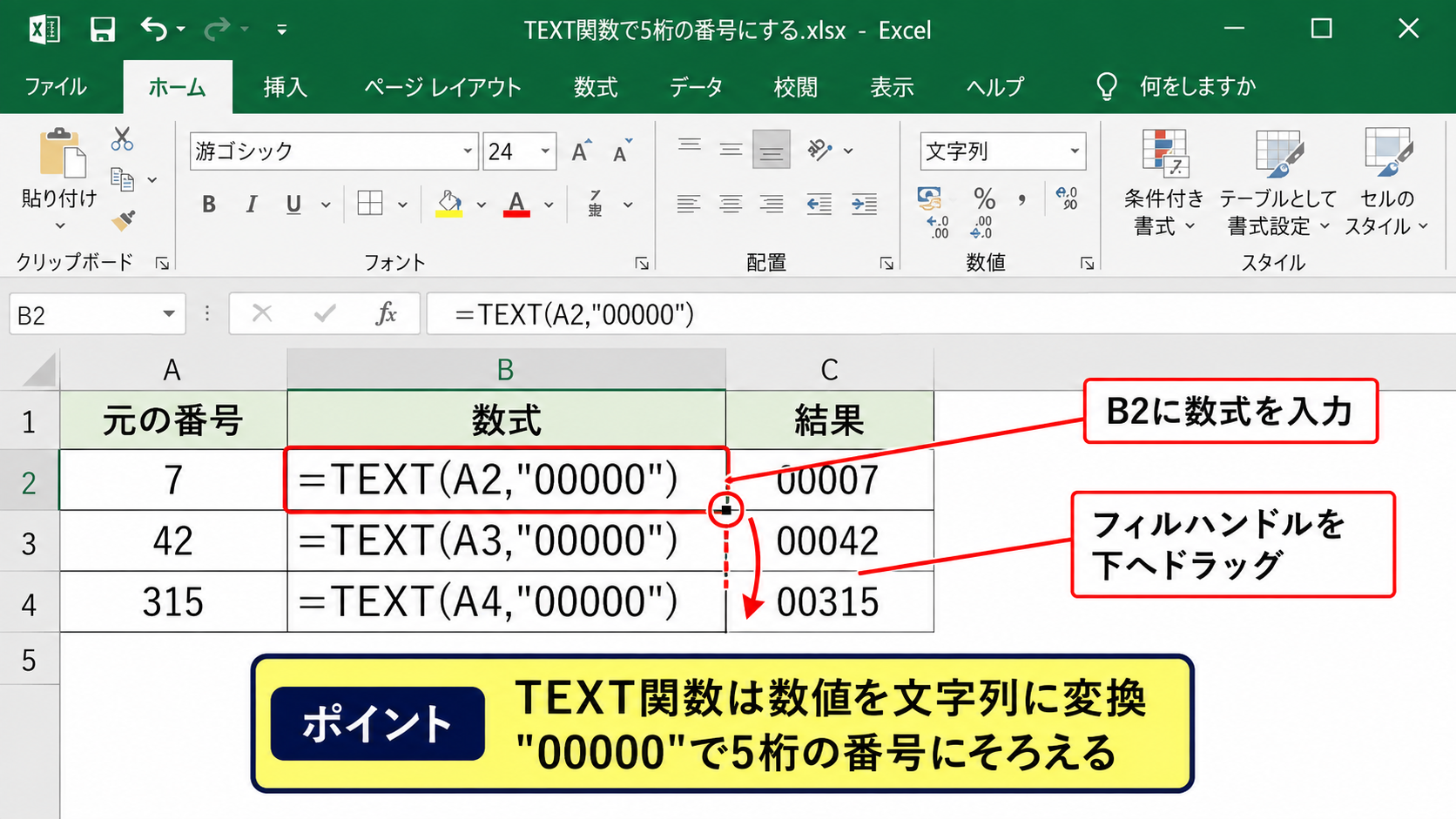The width and height of the screenshot is (1456, 819).
Task: Expand the underline style arrow
Action: pos(326,205)
